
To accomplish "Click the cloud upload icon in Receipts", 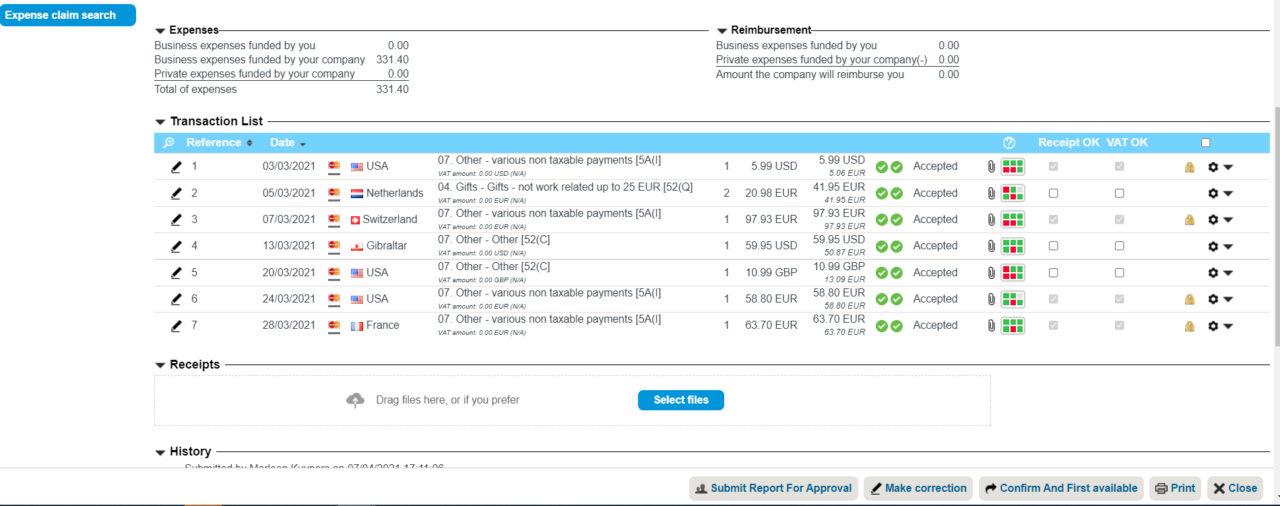I will click(355, 400).
